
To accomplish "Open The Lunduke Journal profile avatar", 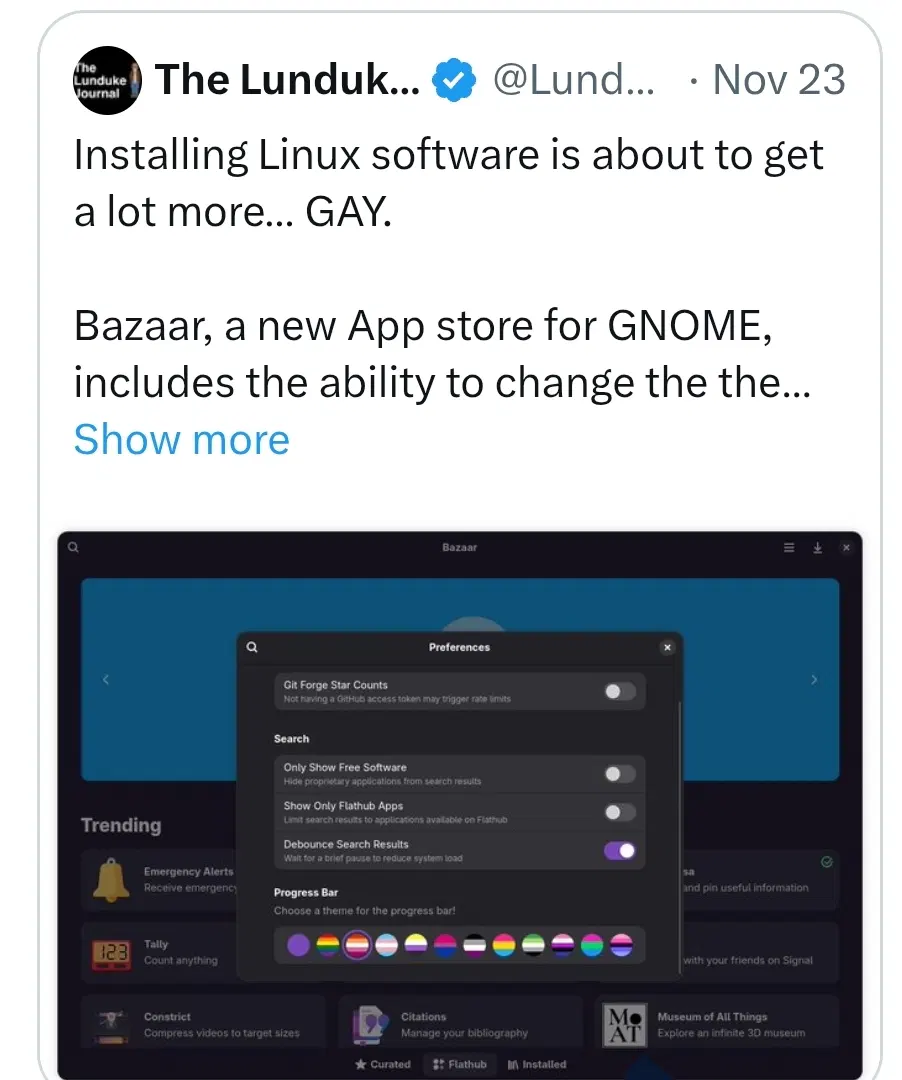I will tap(107, 80).
